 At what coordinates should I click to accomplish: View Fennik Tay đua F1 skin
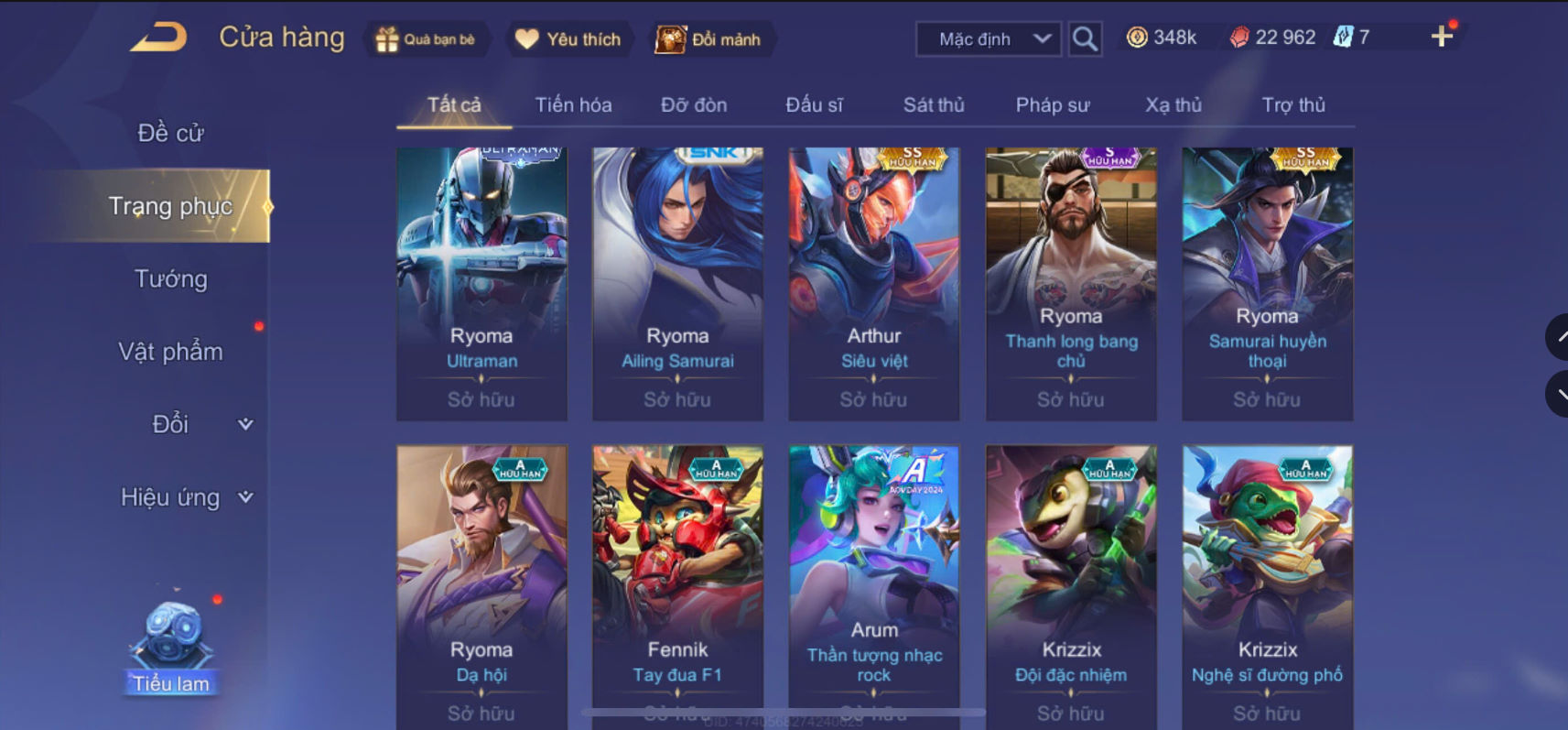click(677, 586)
